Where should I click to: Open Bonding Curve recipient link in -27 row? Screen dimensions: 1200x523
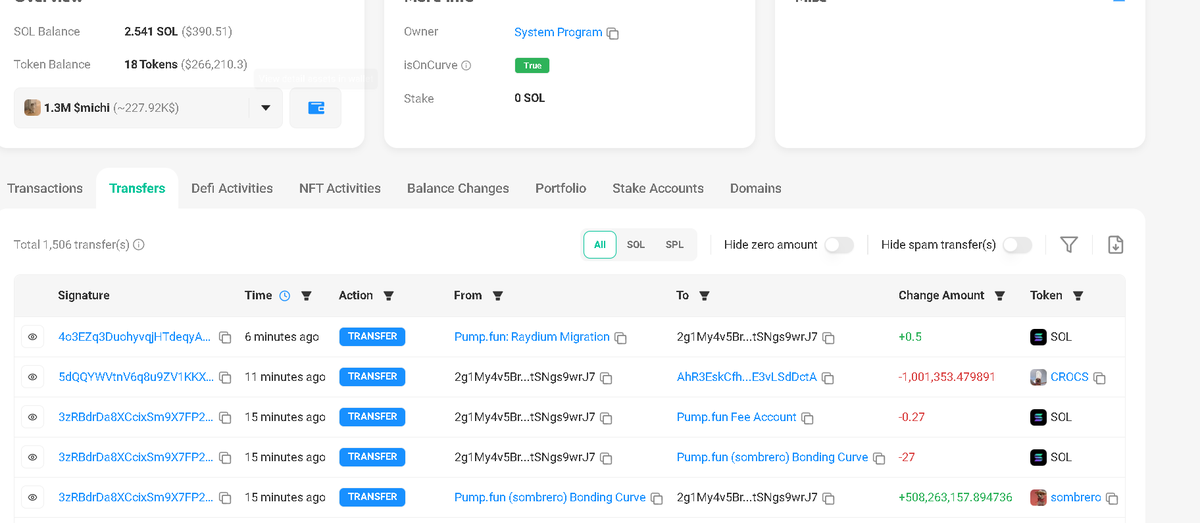tap(772, 457)
